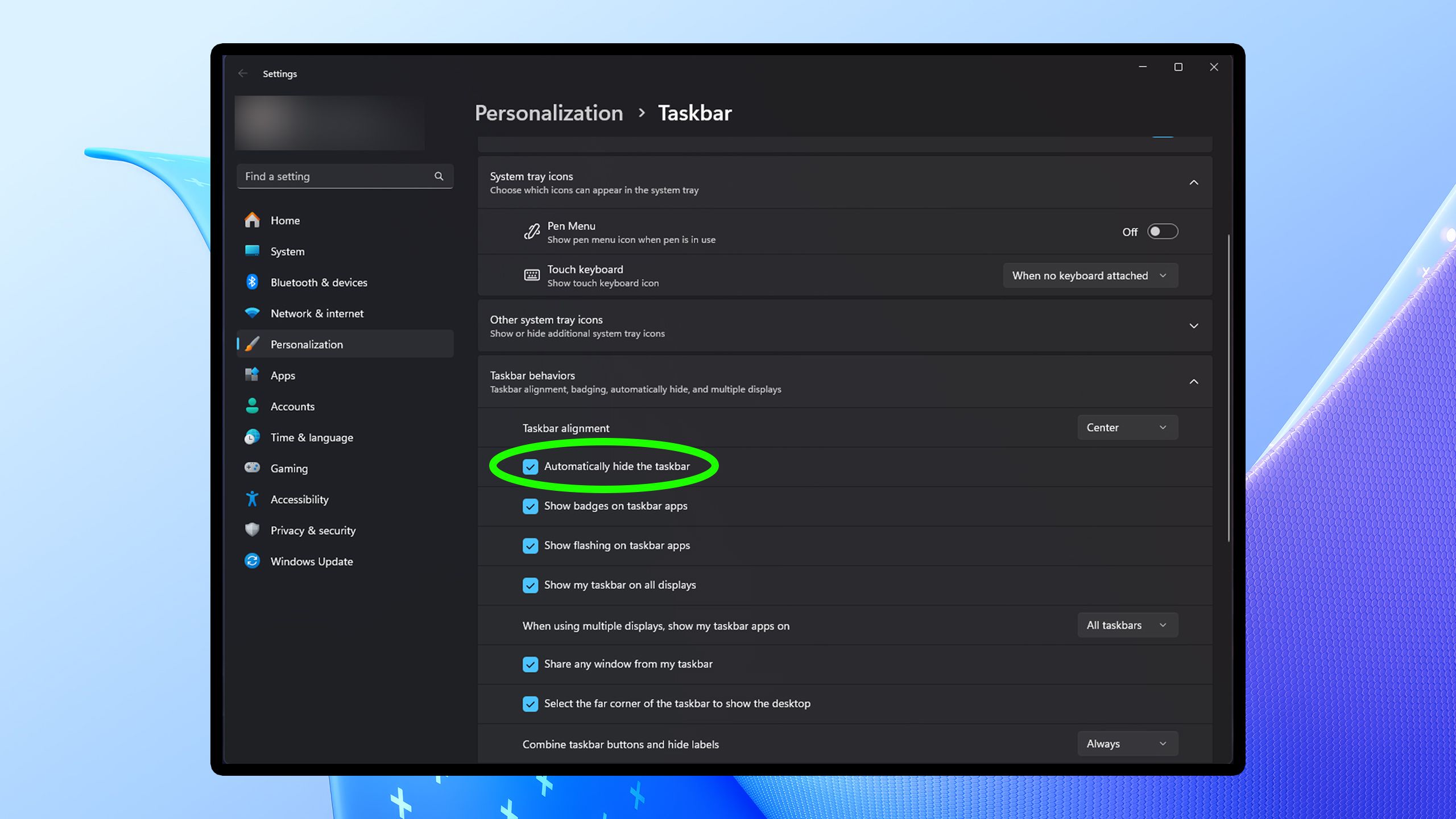This screenshot has height=819, width=1456.
Task: Turn on the Pen Menu toggle
Action: click(x=1162, y=231)
